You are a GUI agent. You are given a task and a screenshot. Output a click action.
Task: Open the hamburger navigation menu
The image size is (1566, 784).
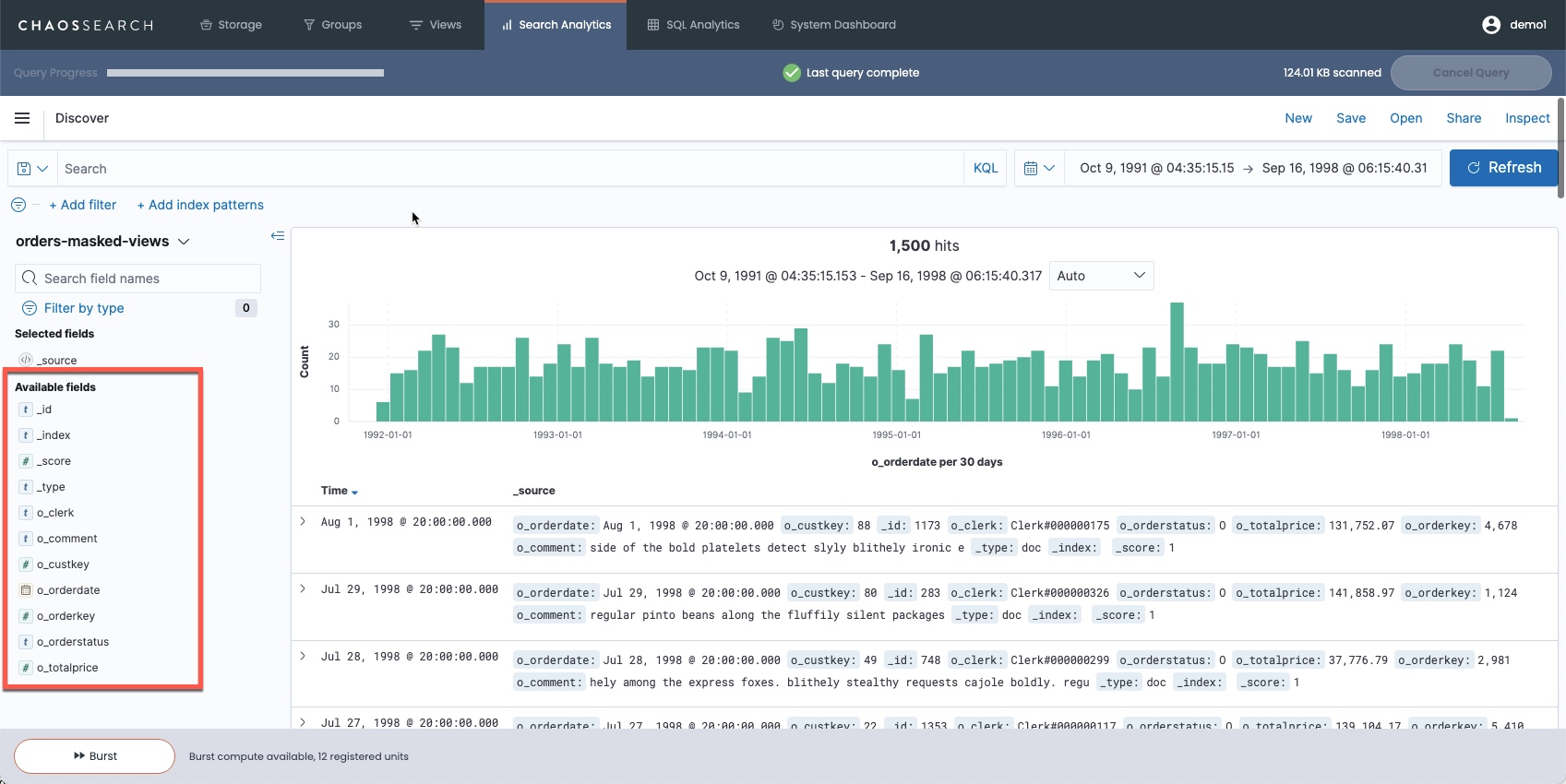22,118
